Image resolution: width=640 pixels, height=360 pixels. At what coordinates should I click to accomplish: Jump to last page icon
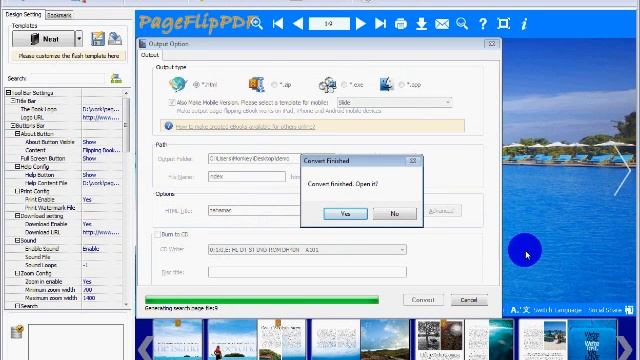(x=380, y=23)
